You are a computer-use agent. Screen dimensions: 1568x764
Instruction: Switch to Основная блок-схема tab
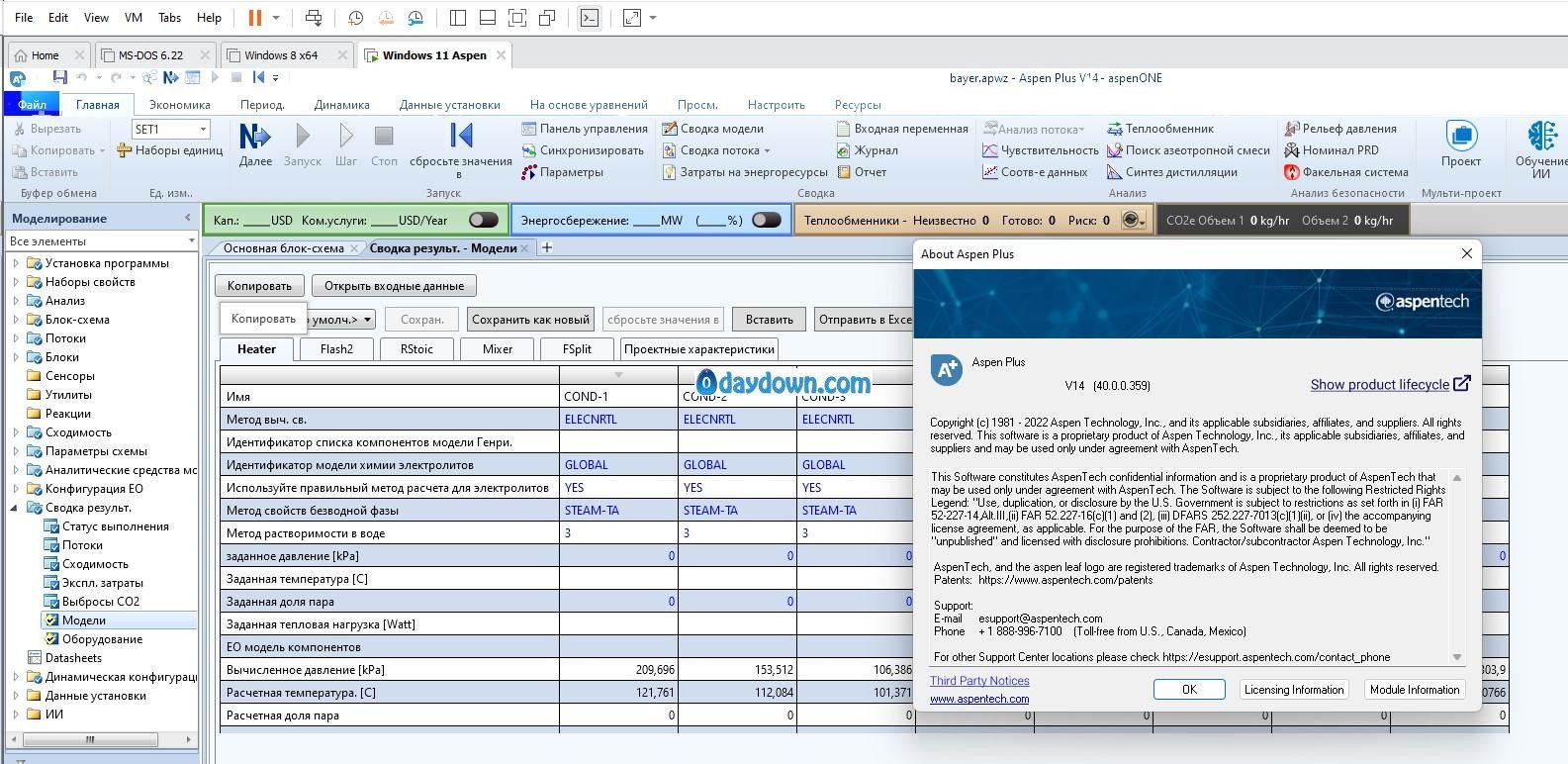pos(283,248)
